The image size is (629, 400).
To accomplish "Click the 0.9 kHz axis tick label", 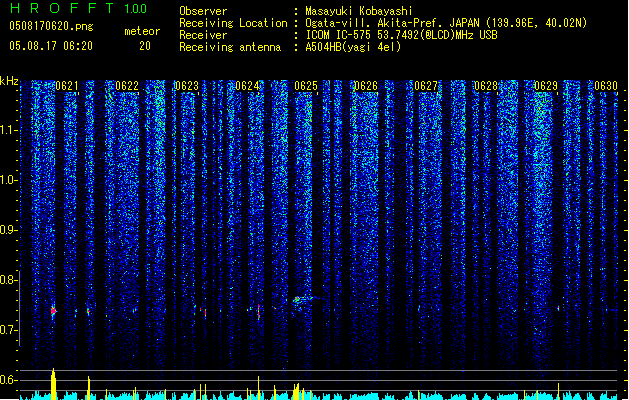I will (x=9, y=230).
